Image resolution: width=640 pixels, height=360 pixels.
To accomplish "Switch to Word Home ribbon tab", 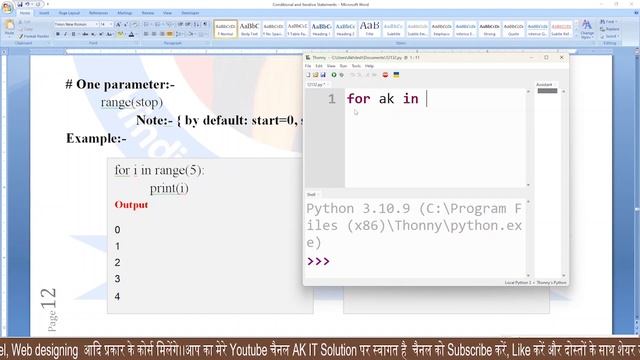I will (x=25, y=13).
